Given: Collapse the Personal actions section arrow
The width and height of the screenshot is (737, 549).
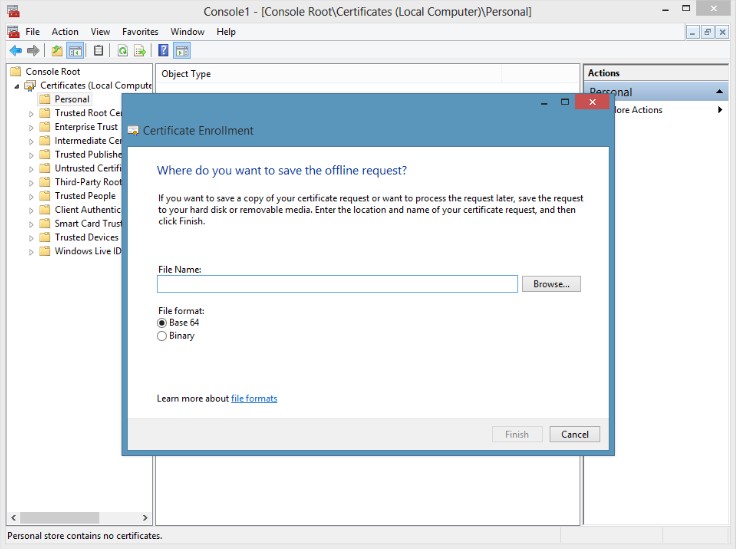Looking at the screenshot, I should click(719, 92).
